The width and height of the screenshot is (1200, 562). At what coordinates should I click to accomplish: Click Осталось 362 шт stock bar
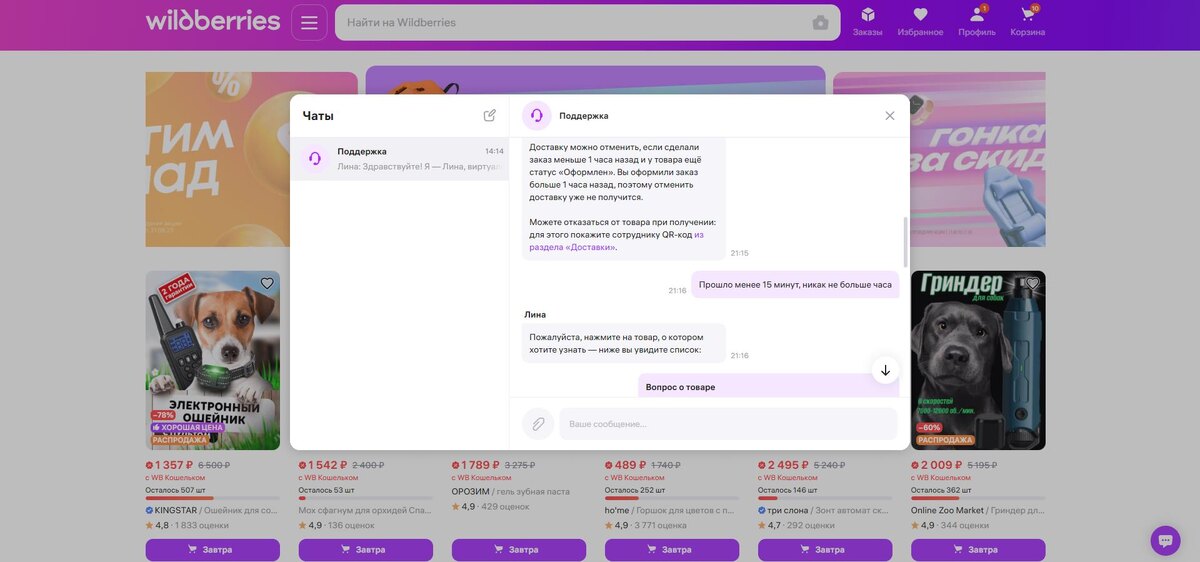[x=978, y=497]
